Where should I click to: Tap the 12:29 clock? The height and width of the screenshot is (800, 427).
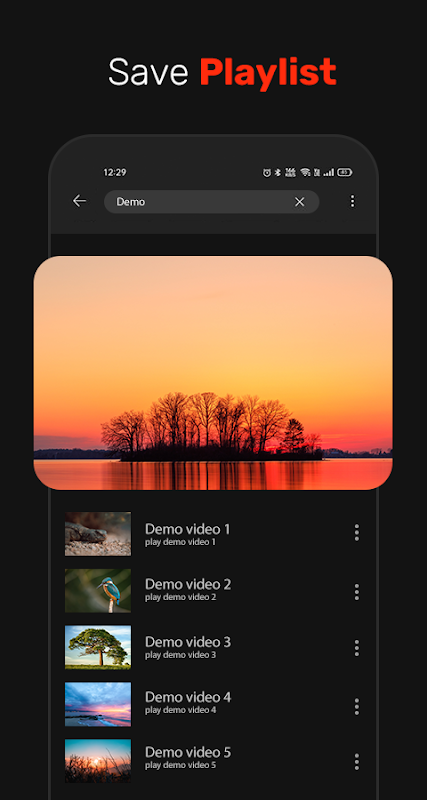(x=115, y=172)
